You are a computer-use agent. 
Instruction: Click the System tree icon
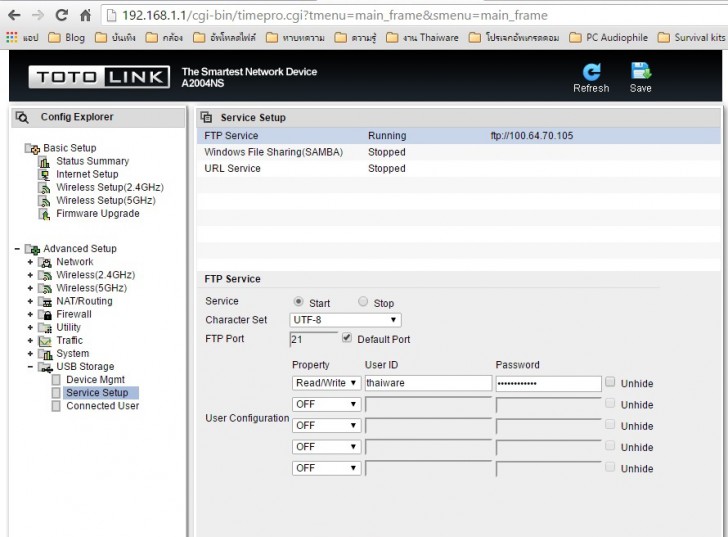[x=45, y=354]
